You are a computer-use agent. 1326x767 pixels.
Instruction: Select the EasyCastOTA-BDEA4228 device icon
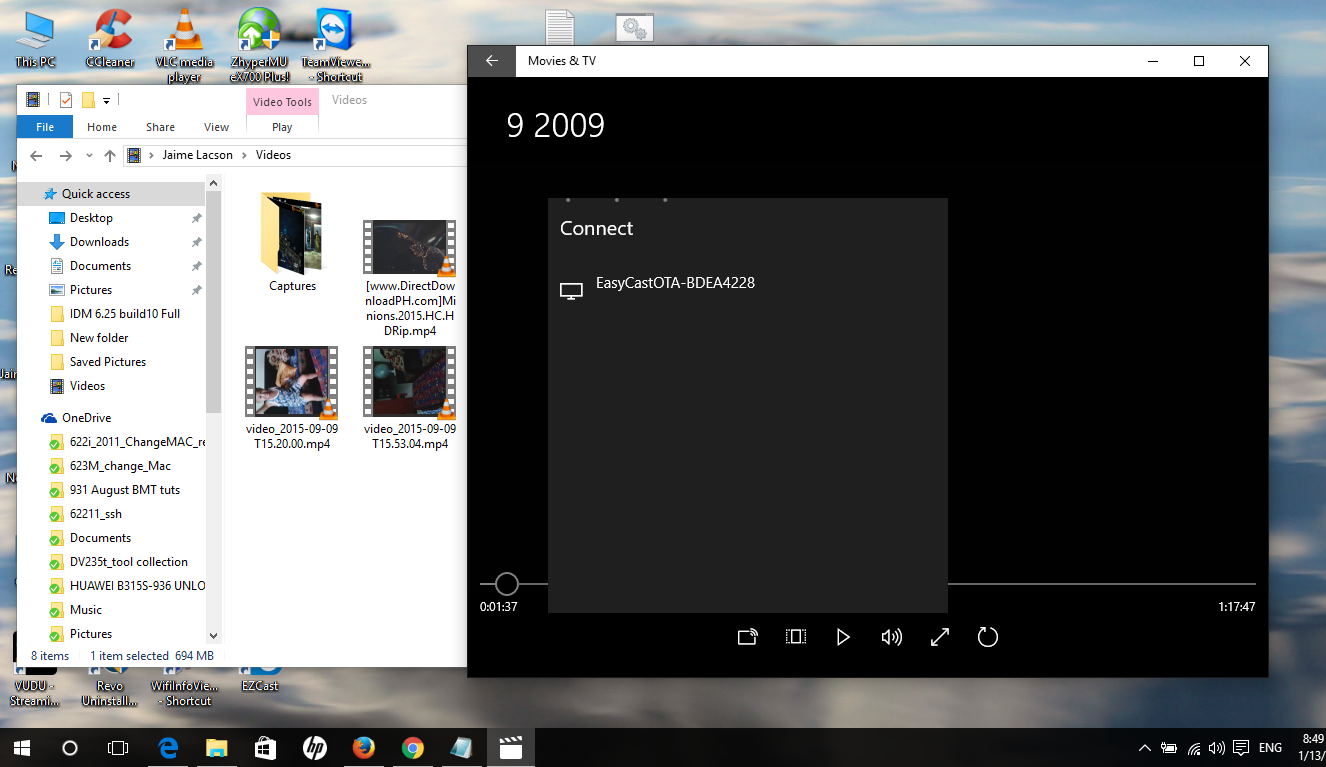572,288
